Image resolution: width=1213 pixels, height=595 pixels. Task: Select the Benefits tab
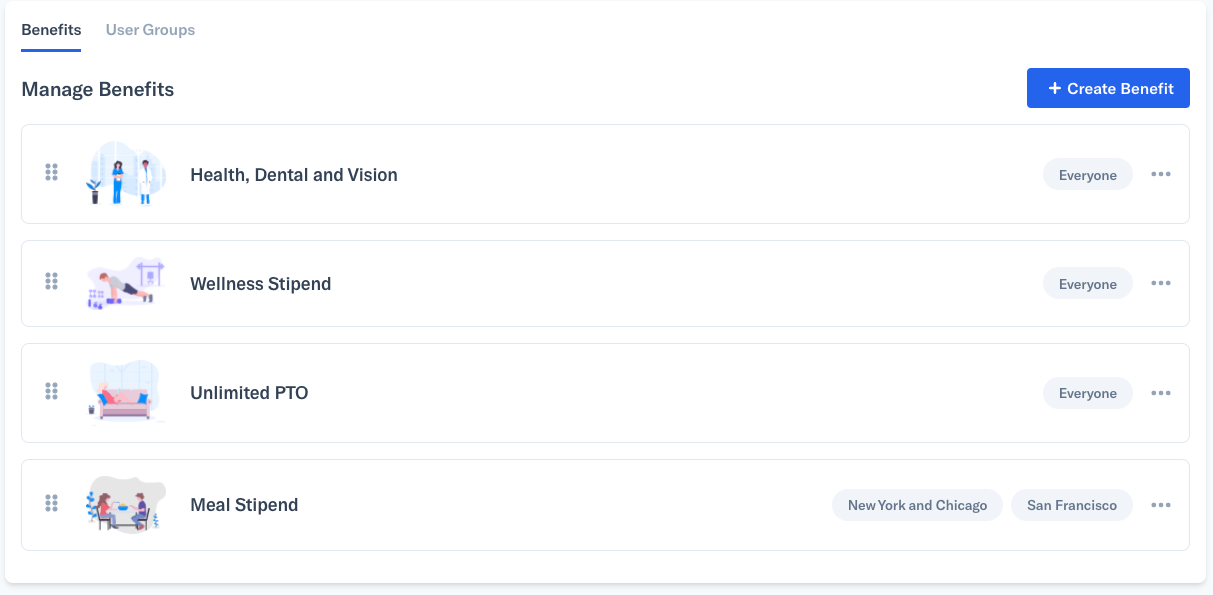click(51, 30)
